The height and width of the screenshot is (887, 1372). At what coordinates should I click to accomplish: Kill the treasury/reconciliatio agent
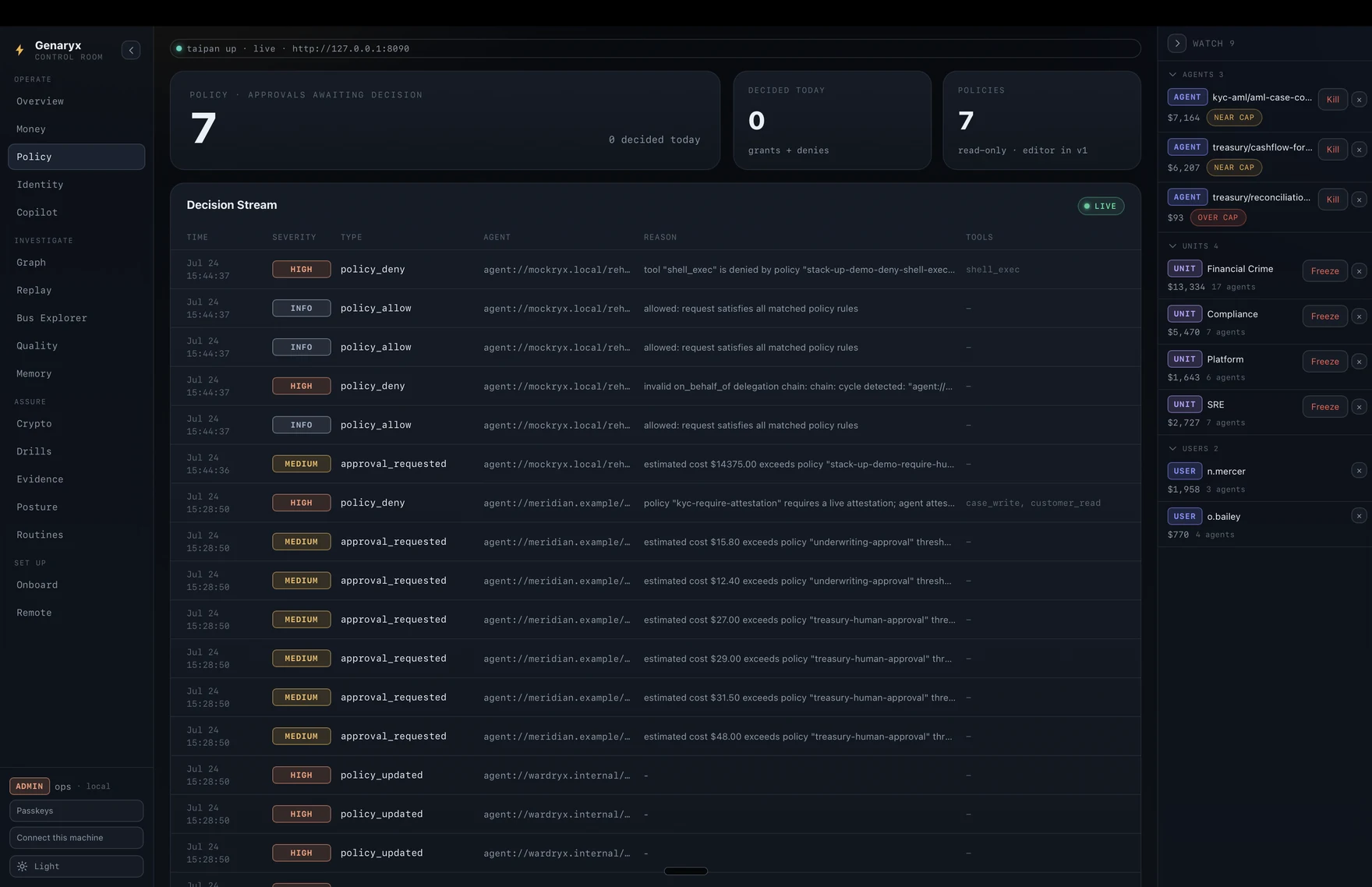pyautogui.click(x=1332, y=199)
